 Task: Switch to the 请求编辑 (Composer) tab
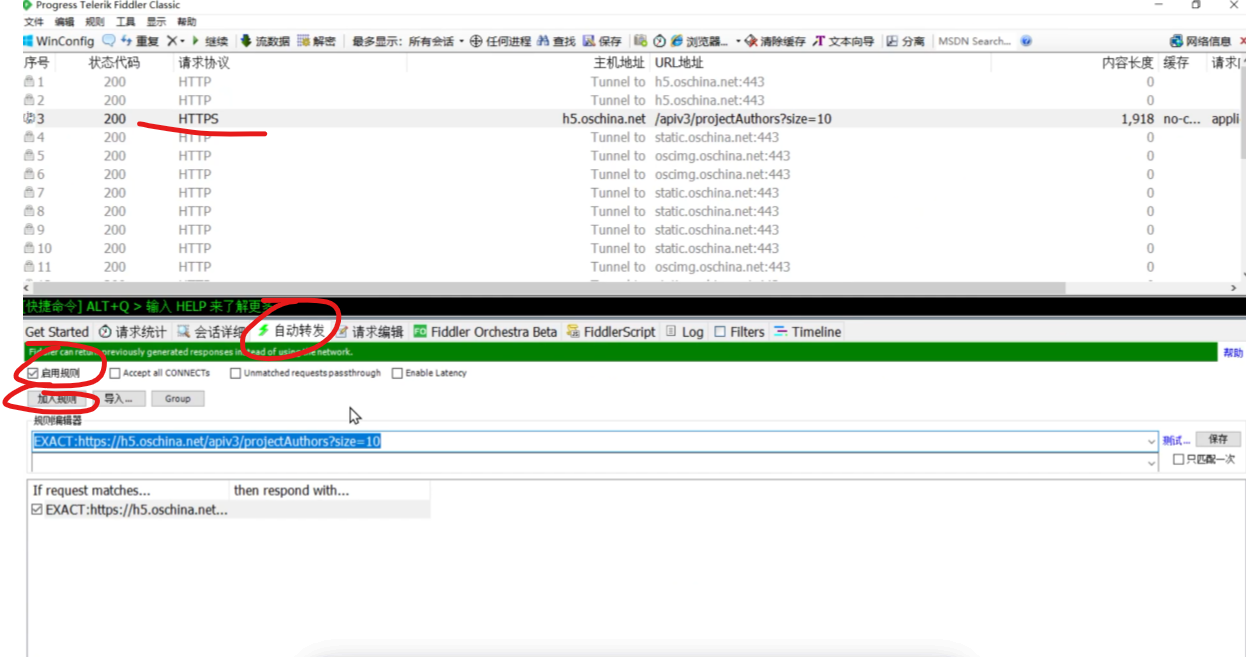coord(370,332)
